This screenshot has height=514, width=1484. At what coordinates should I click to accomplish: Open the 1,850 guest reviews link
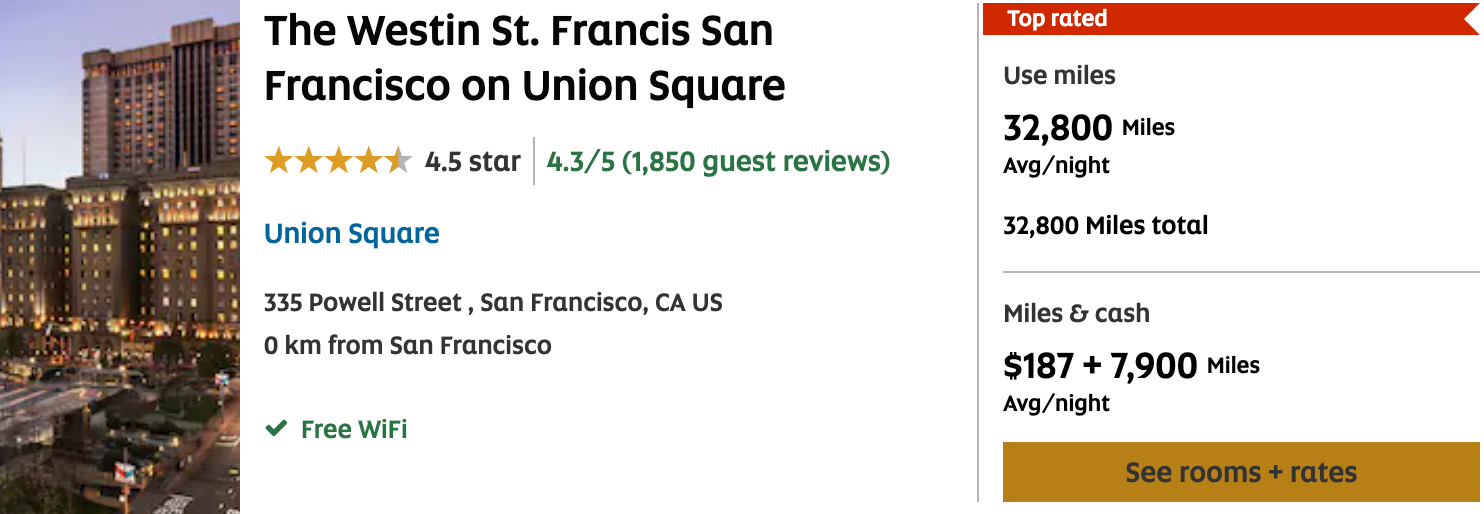point(756,161)
